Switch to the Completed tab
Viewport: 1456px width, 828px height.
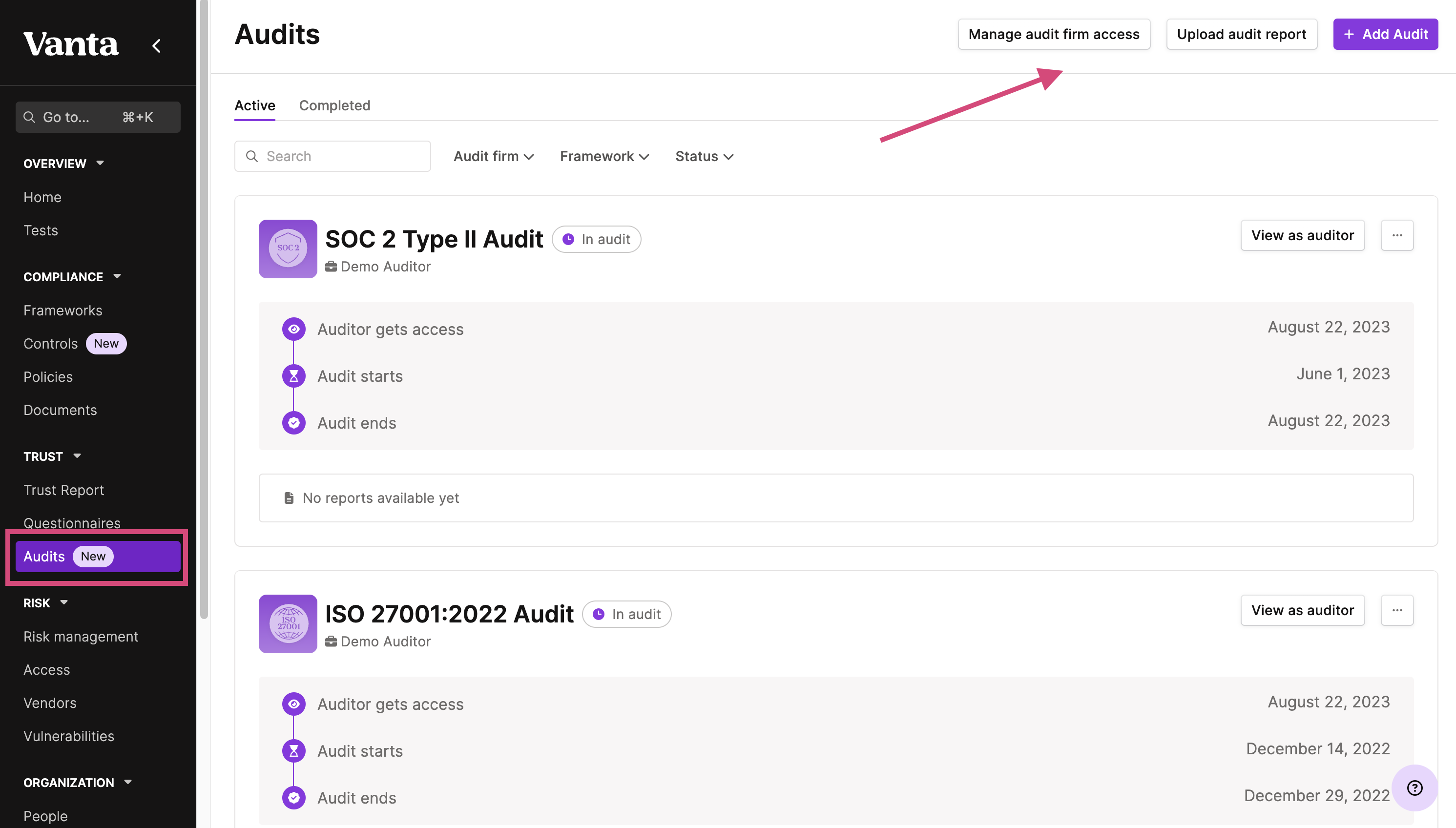pyautogui.click(x=334, y=105)
